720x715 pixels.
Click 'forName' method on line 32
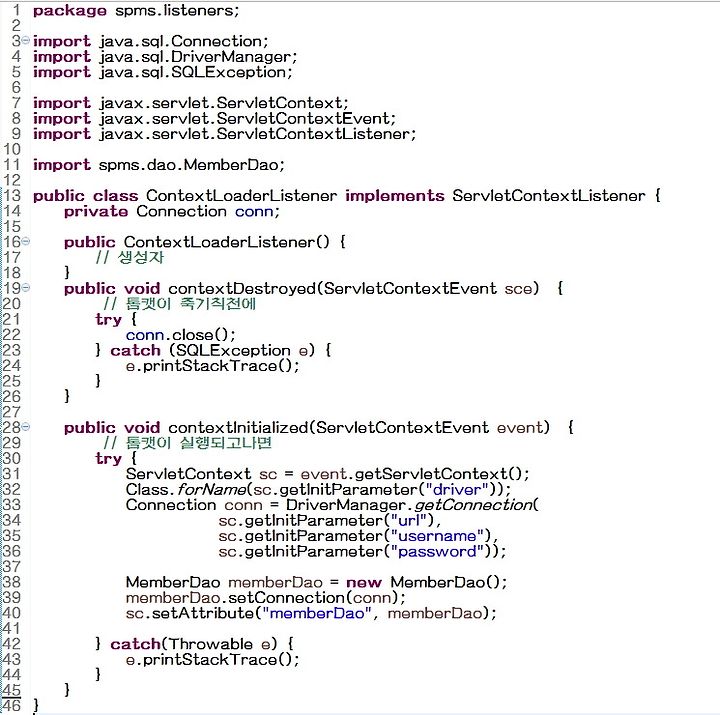[x=211, y=490]
